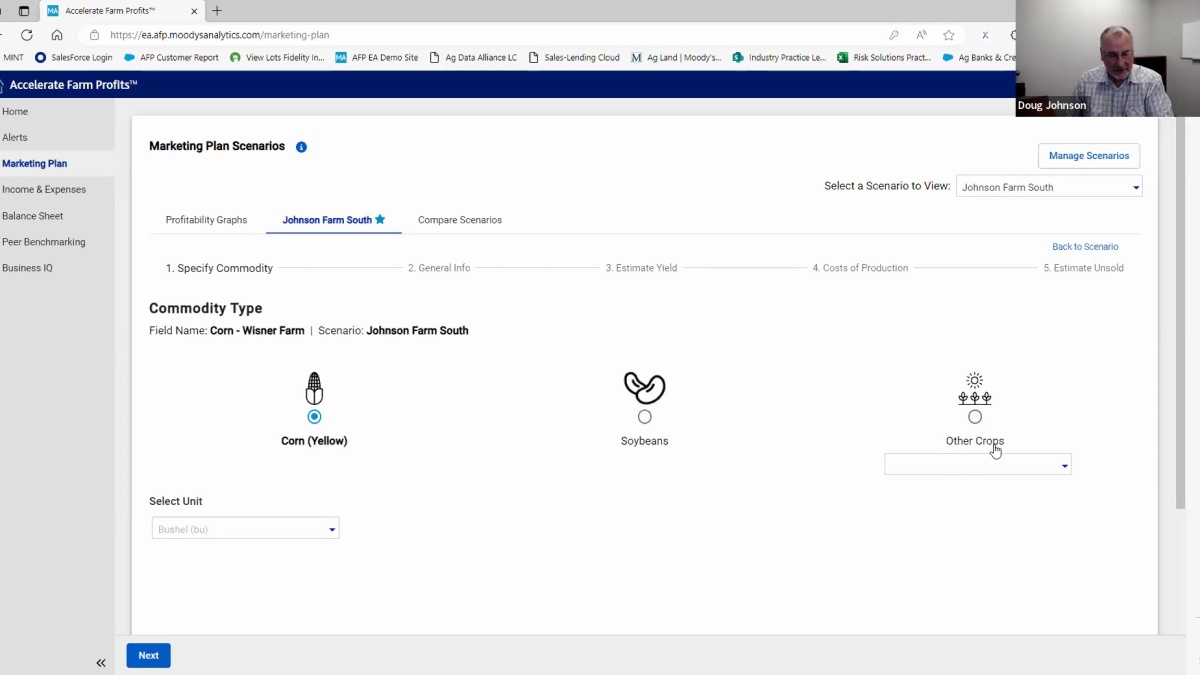Refresh the page in the browser

pos(27,34)
